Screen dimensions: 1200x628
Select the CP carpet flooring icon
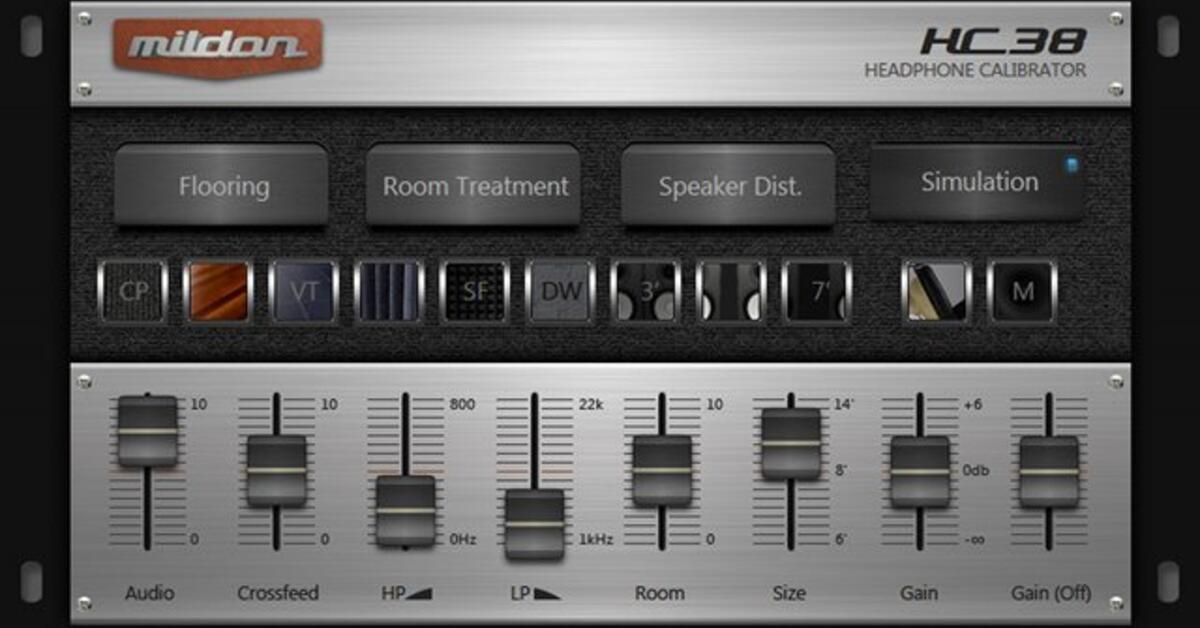tap(133, 291)
